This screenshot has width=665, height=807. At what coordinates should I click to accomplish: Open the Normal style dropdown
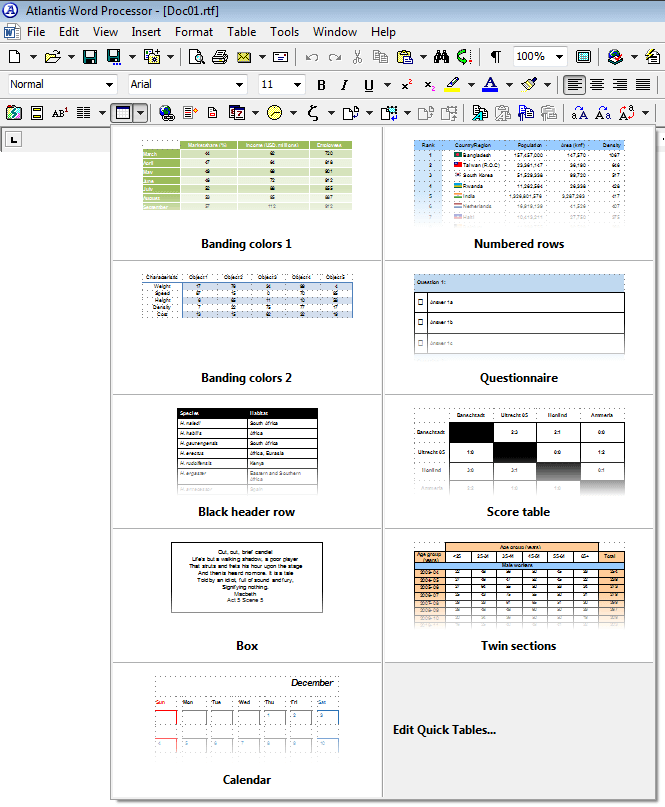tap(109, 85)
